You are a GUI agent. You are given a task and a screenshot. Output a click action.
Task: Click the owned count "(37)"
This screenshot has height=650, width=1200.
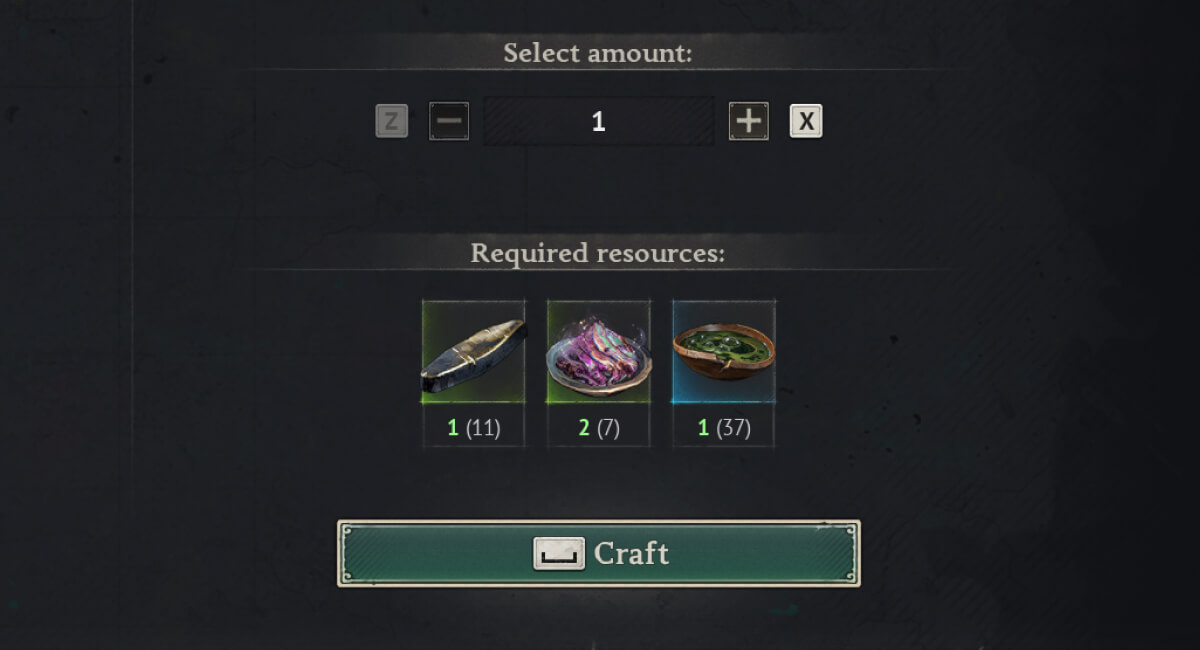click(733, 429)
